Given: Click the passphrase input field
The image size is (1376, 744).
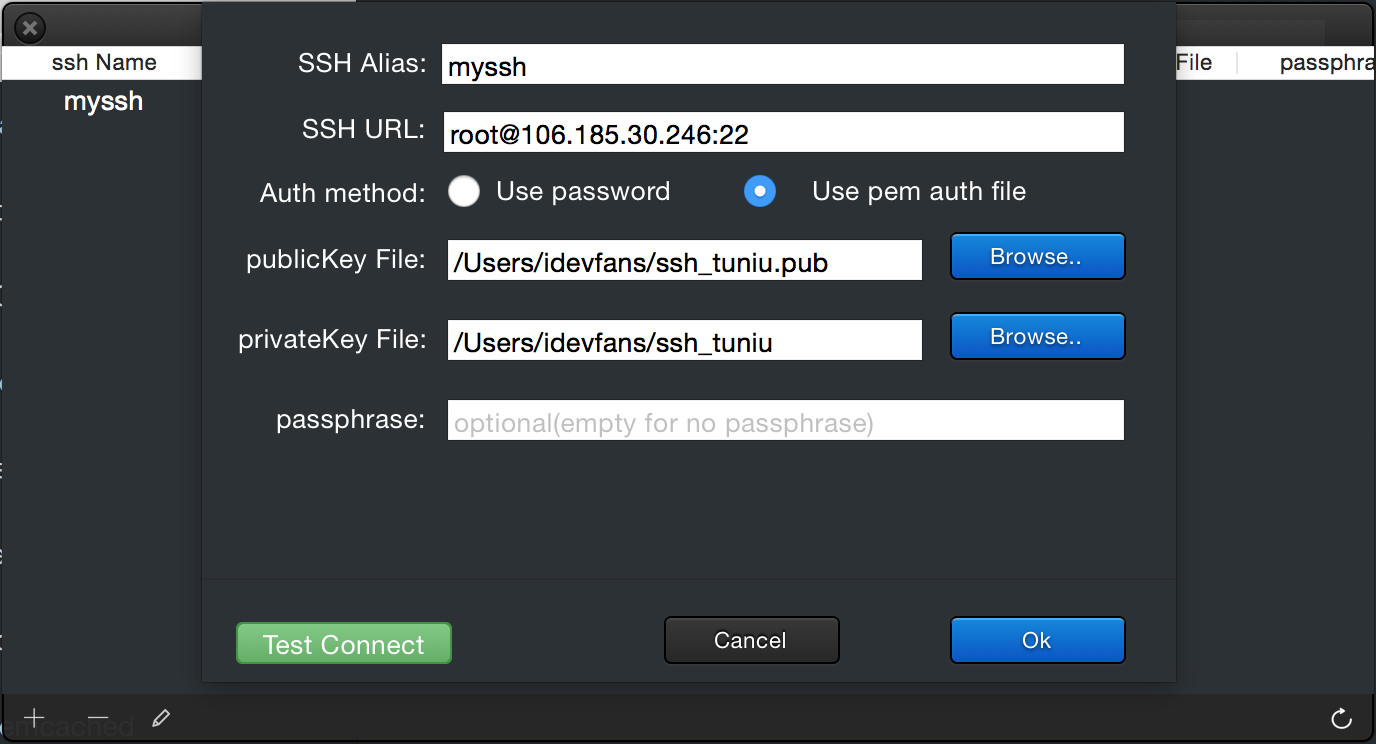Looking at the screenshot, I should pyautogui.click(x=785, y=421).
